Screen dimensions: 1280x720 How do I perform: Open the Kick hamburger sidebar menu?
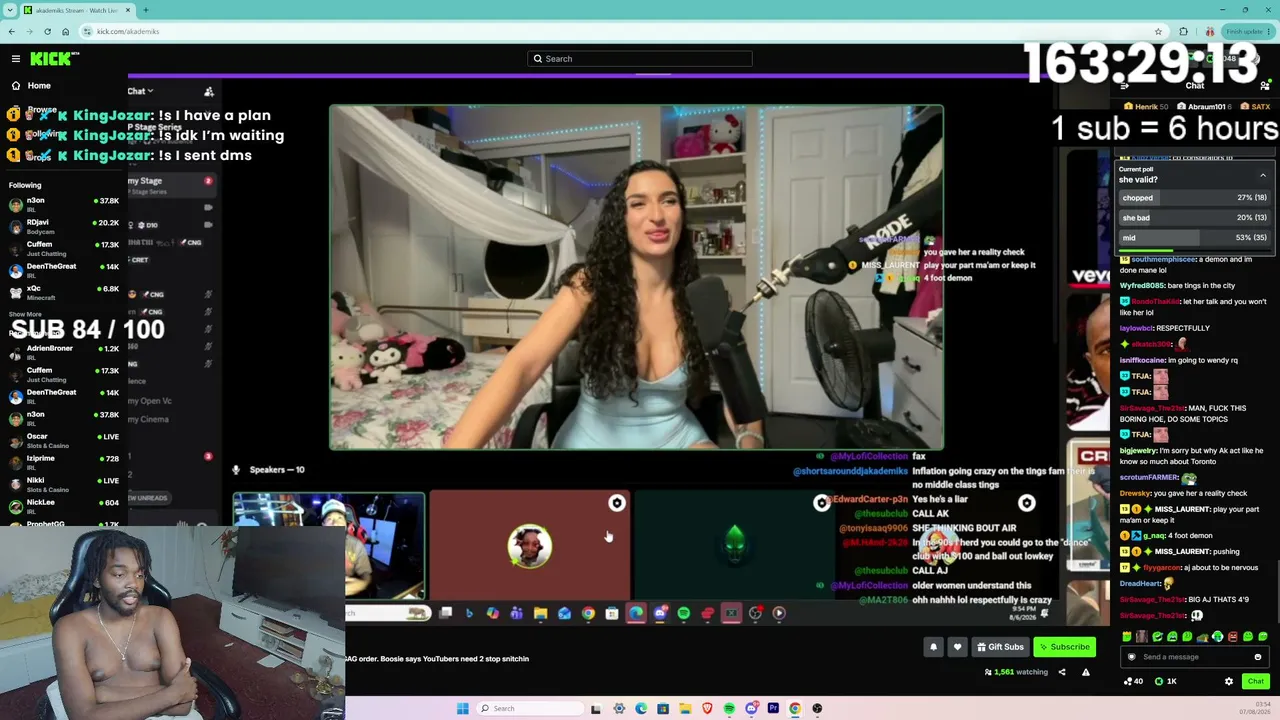pyautogui.click(x=16, y=59)
